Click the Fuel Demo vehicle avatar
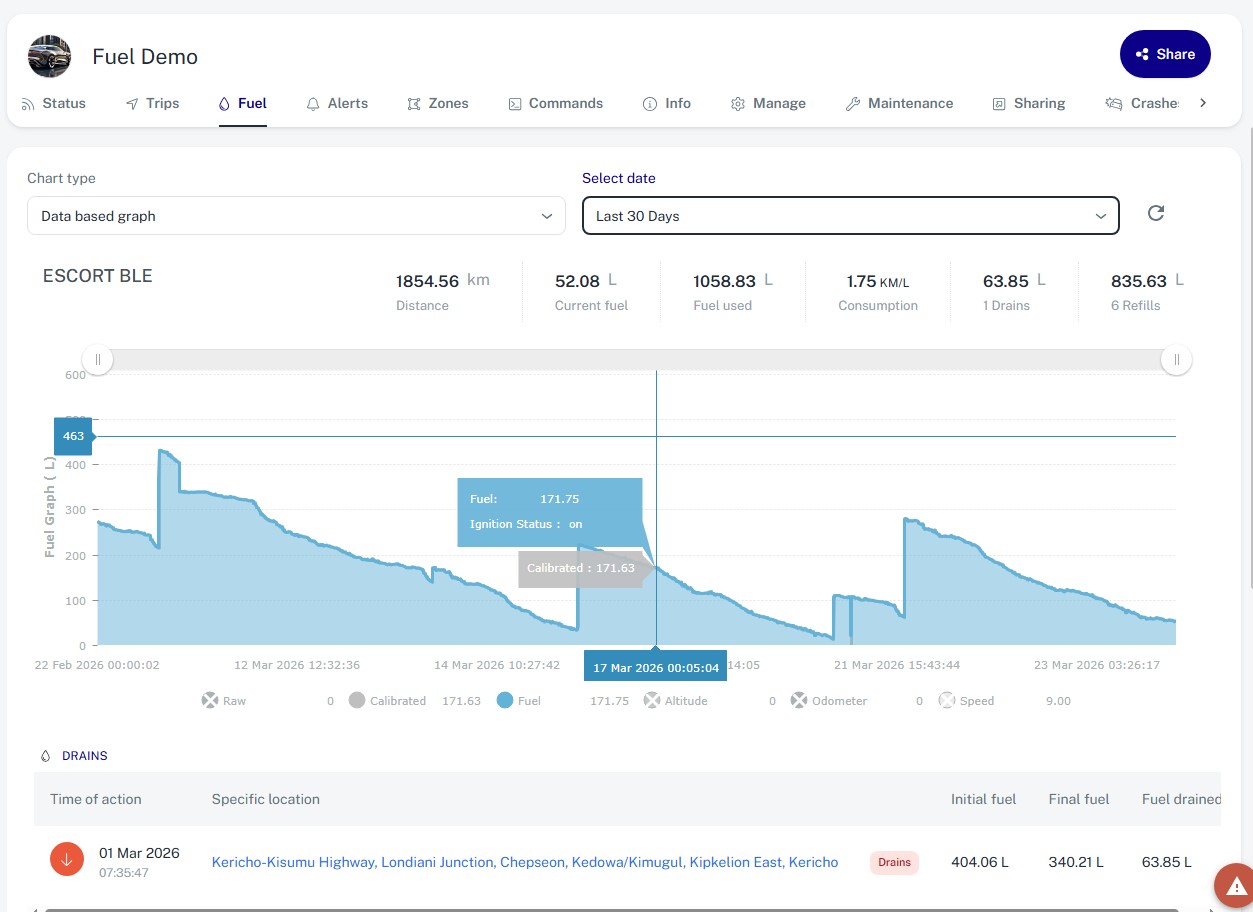Screen dimensions: 1253x912 pos(49,57)
